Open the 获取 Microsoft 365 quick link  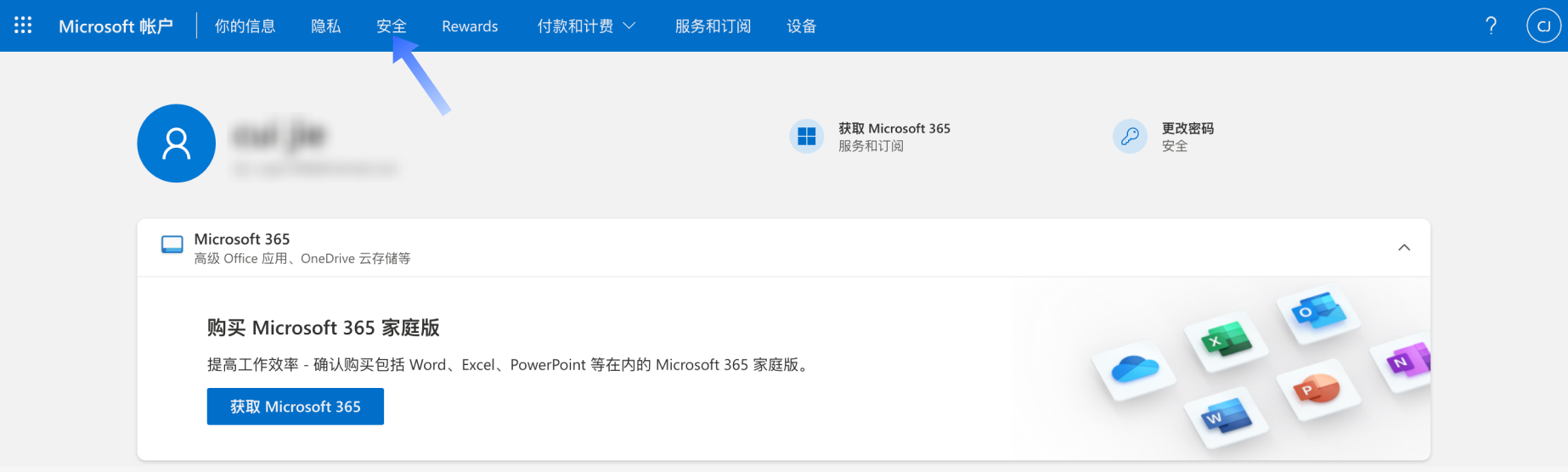pos(894,128)
